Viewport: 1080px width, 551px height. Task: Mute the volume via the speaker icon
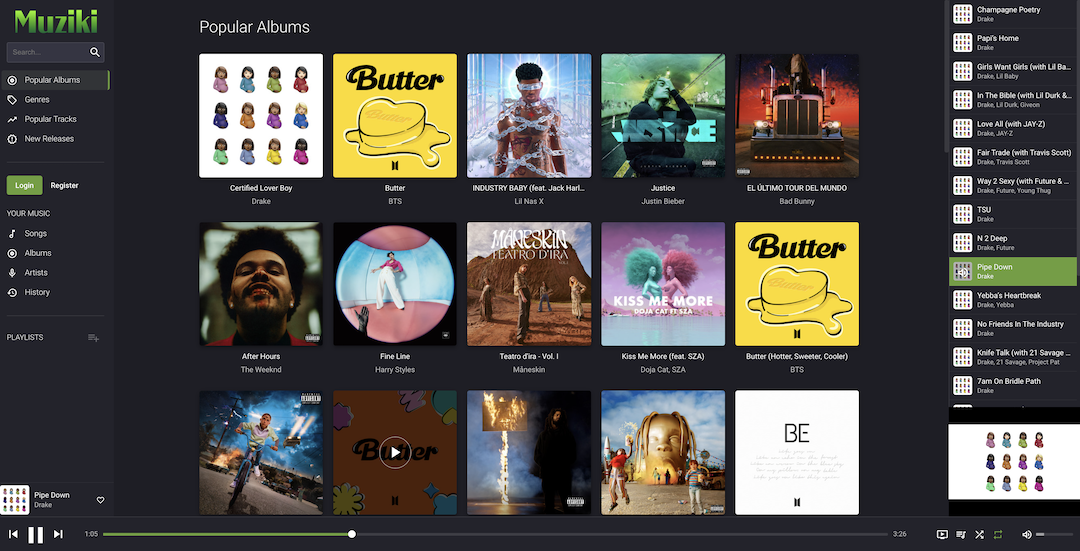pos(1026,534)
